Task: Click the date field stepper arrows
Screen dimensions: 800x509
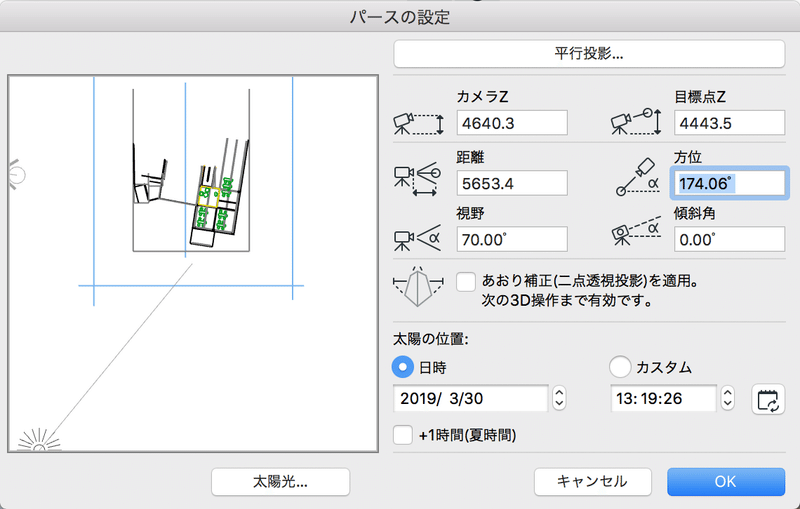Action: [560, 398]
